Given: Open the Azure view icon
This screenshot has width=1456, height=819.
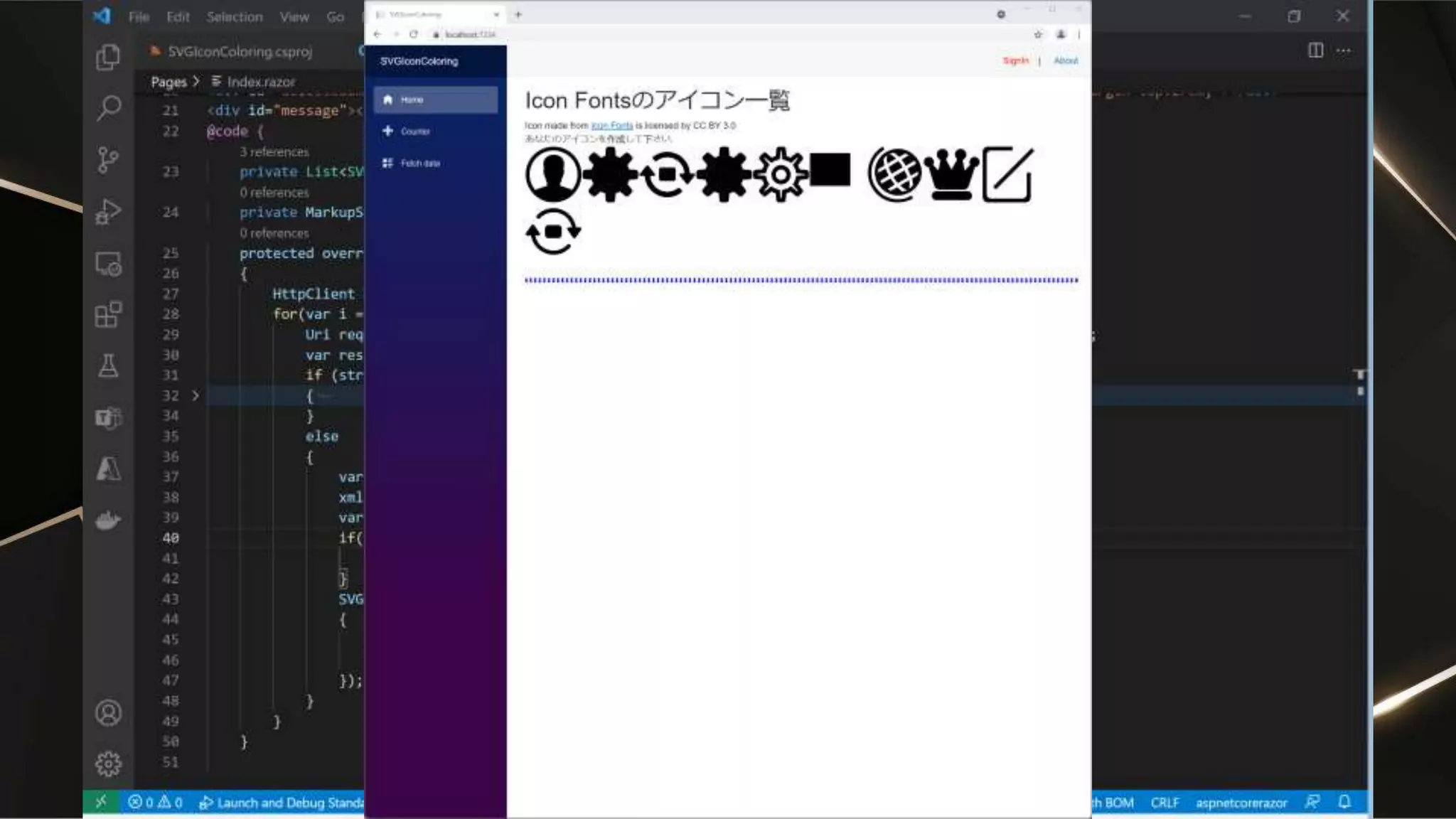Looking at the screenshot, I should click(108, 469).
